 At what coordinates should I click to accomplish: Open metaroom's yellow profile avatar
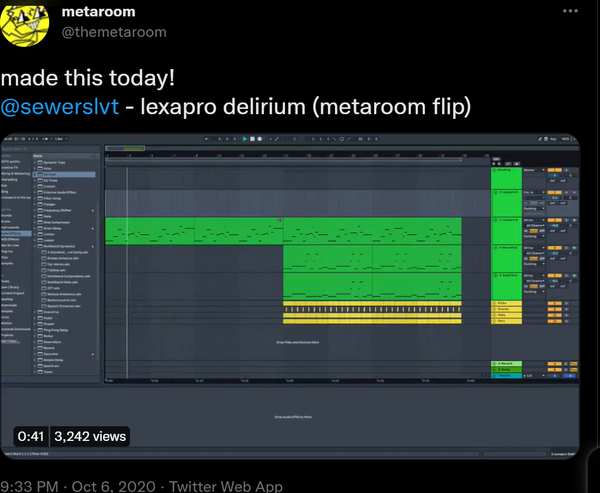(x=24, y=24)
